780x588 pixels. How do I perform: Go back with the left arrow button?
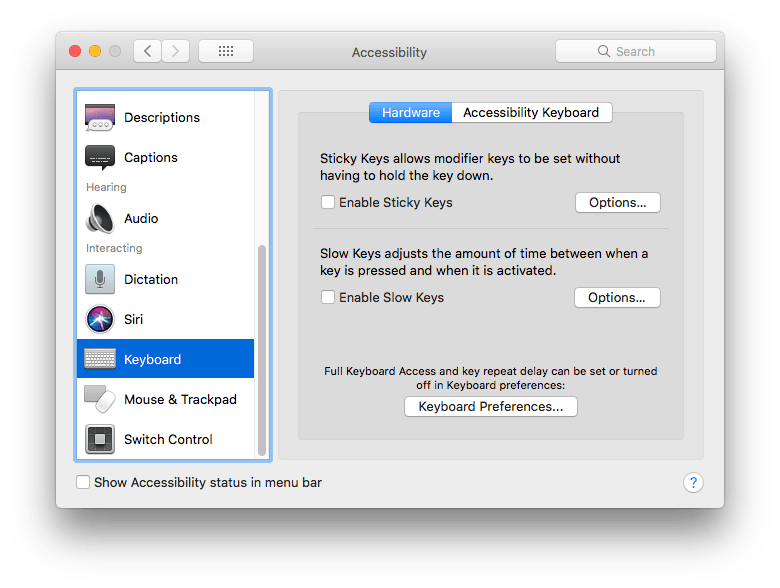[x=148, y=52]
